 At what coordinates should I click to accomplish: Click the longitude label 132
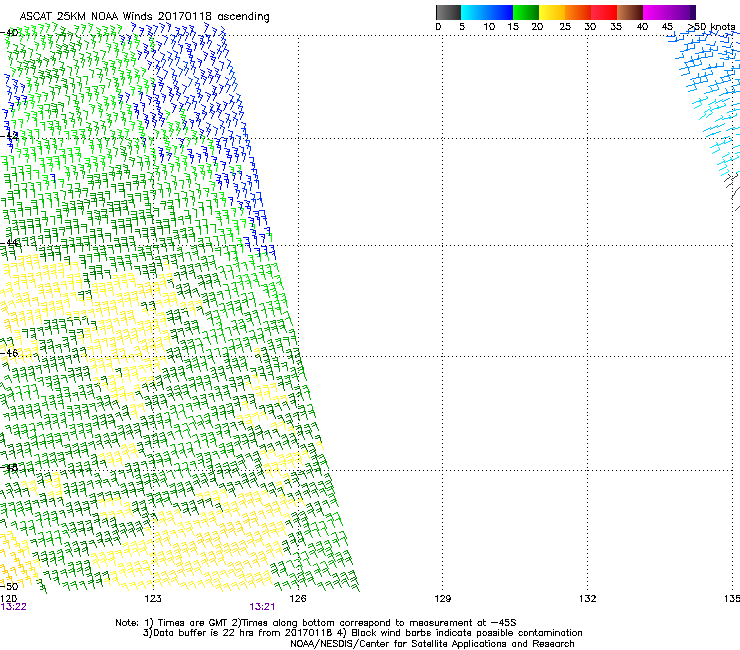[x=587, y=599]
